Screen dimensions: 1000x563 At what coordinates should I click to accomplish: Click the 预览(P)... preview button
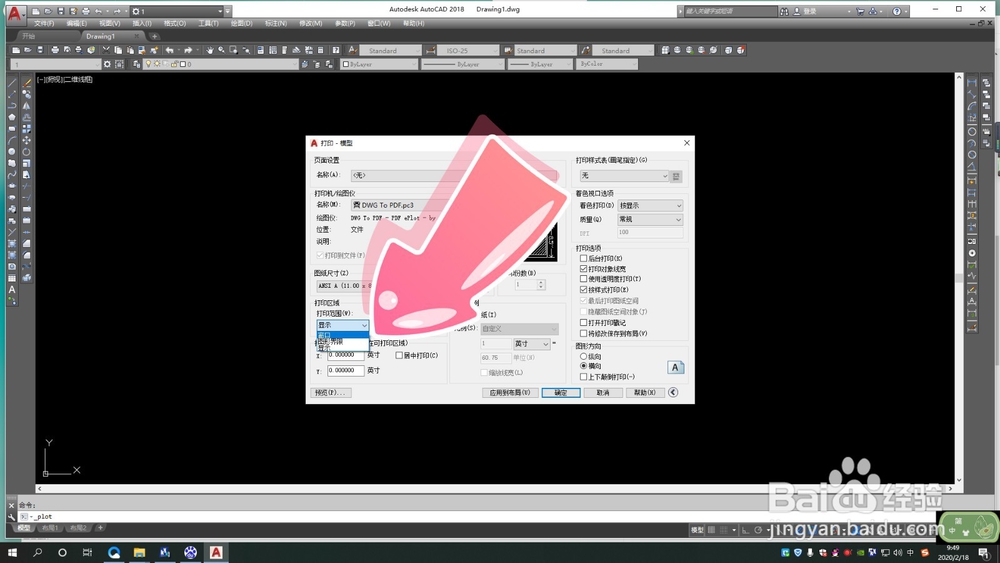coord(331,393)
